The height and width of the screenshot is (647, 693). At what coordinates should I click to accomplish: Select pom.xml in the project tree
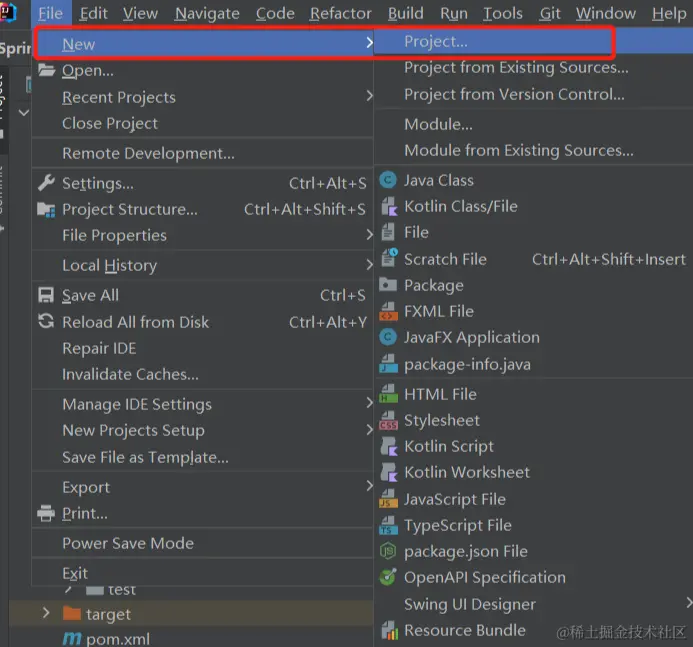[118, 639]
